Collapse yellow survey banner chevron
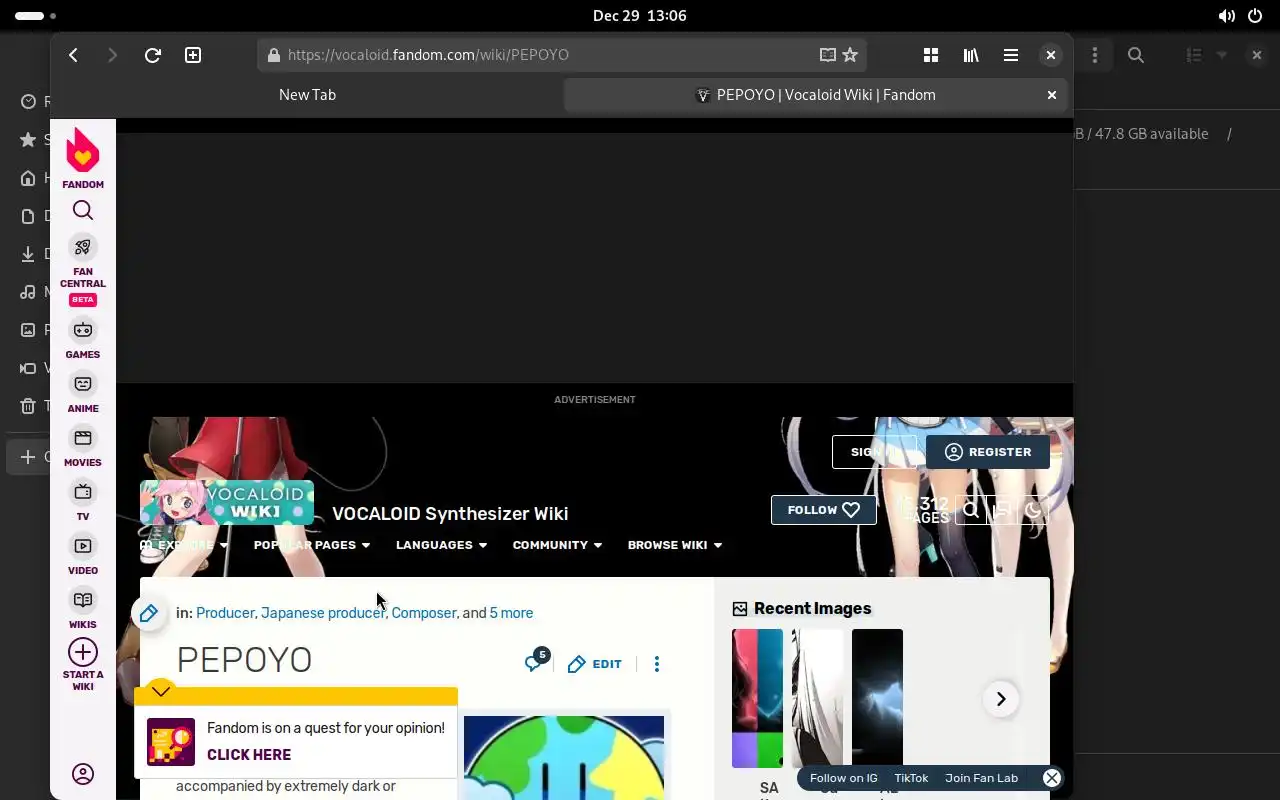This screenshot has width=1280, height=800. [x=161, y=690]
